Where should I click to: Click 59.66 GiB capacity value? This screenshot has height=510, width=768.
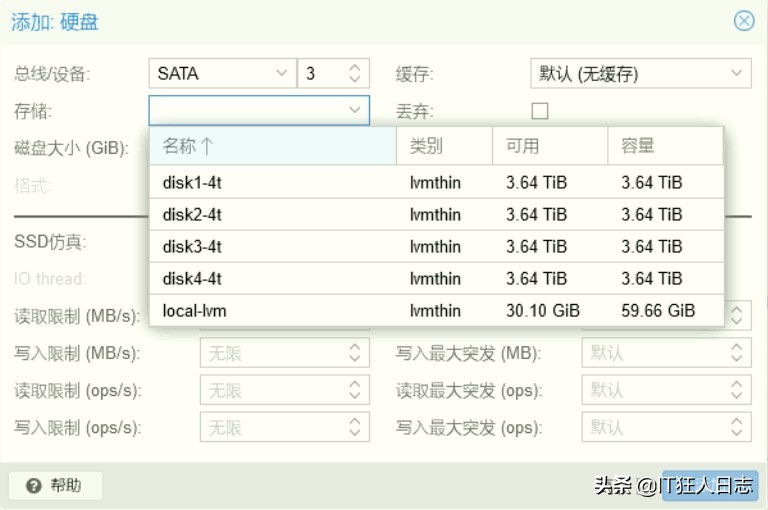(658, 311)
